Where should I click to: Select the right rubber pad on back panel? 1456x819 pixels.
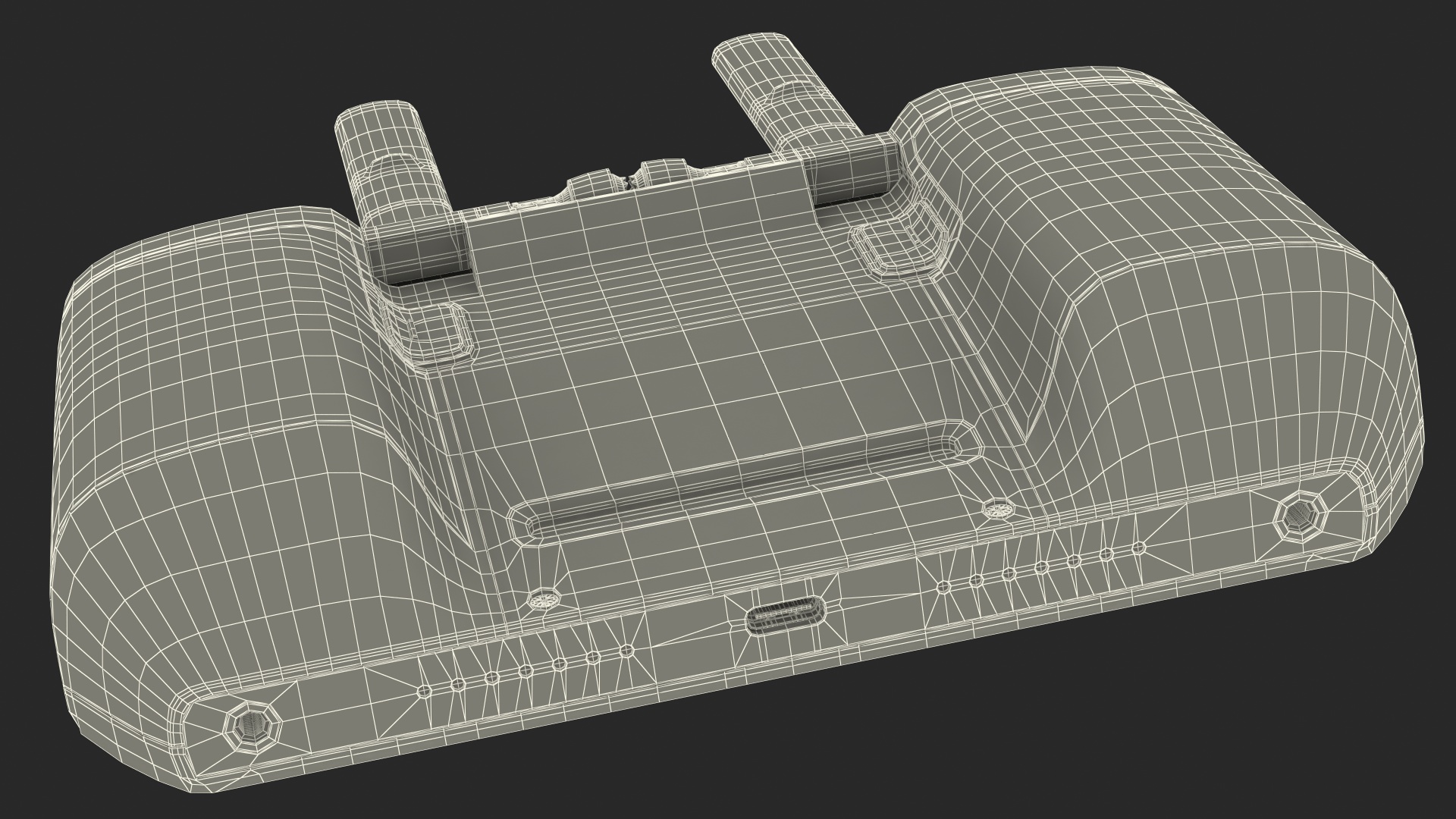[896, 246]
